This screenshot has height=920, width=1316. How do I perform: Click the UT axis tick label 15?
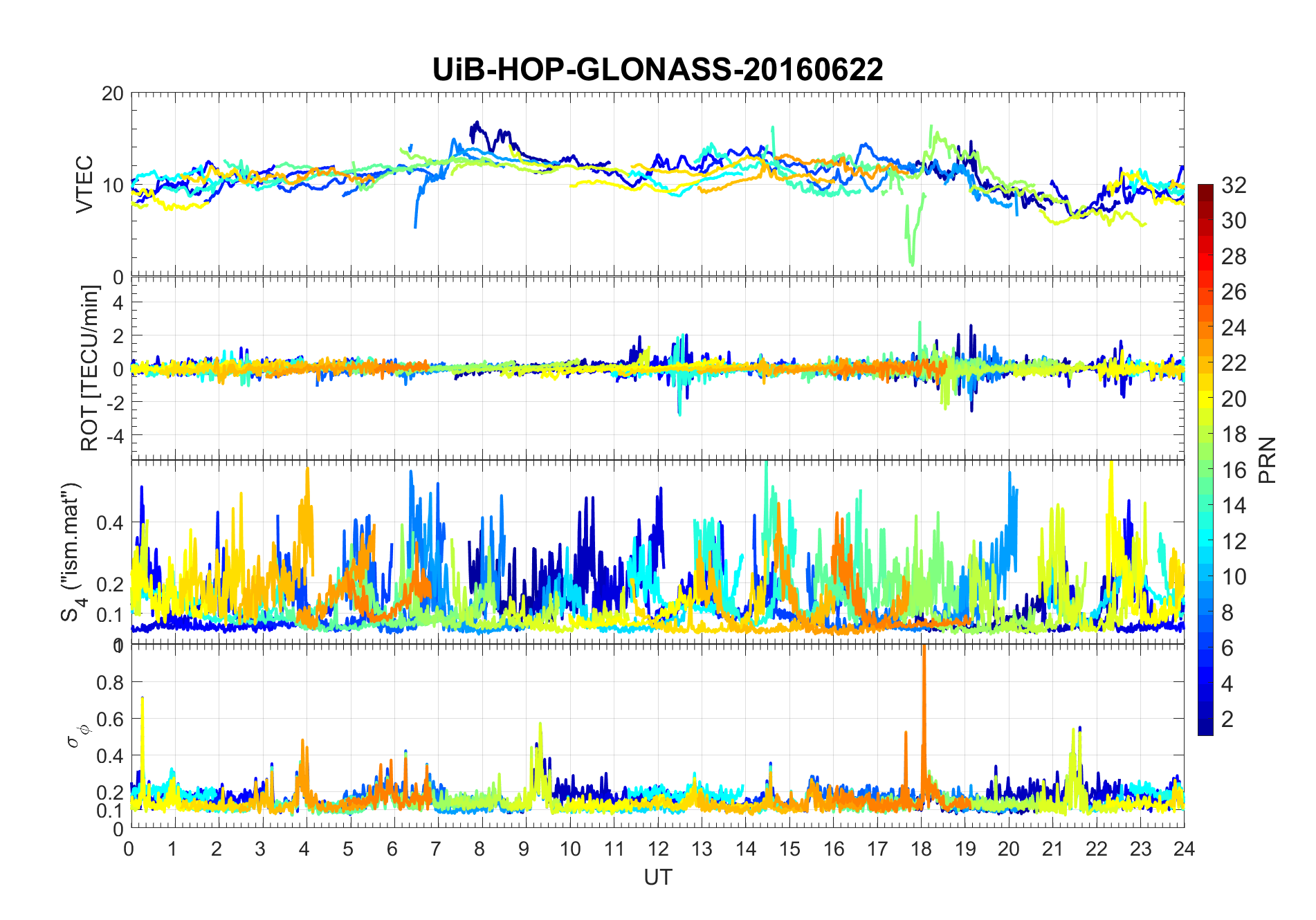coord(789,849)
